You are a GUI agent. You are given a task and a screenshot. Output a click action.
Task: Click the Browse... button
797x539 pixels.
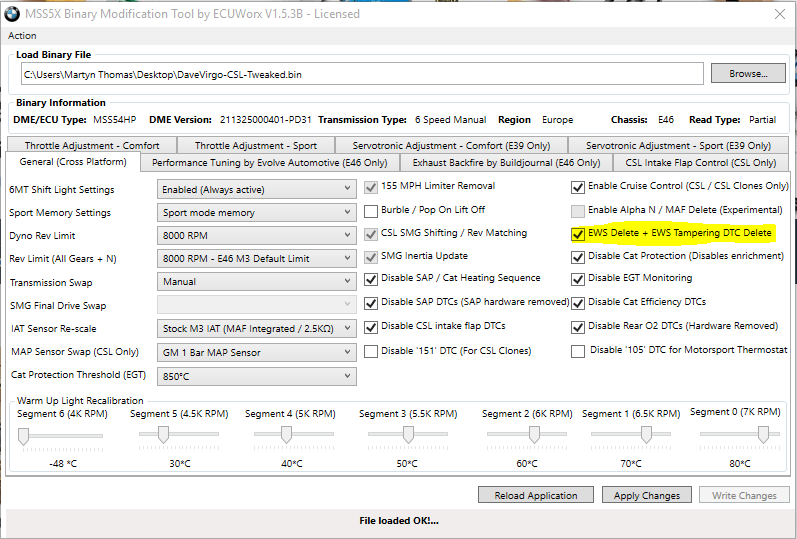click(x=748, y=74)
